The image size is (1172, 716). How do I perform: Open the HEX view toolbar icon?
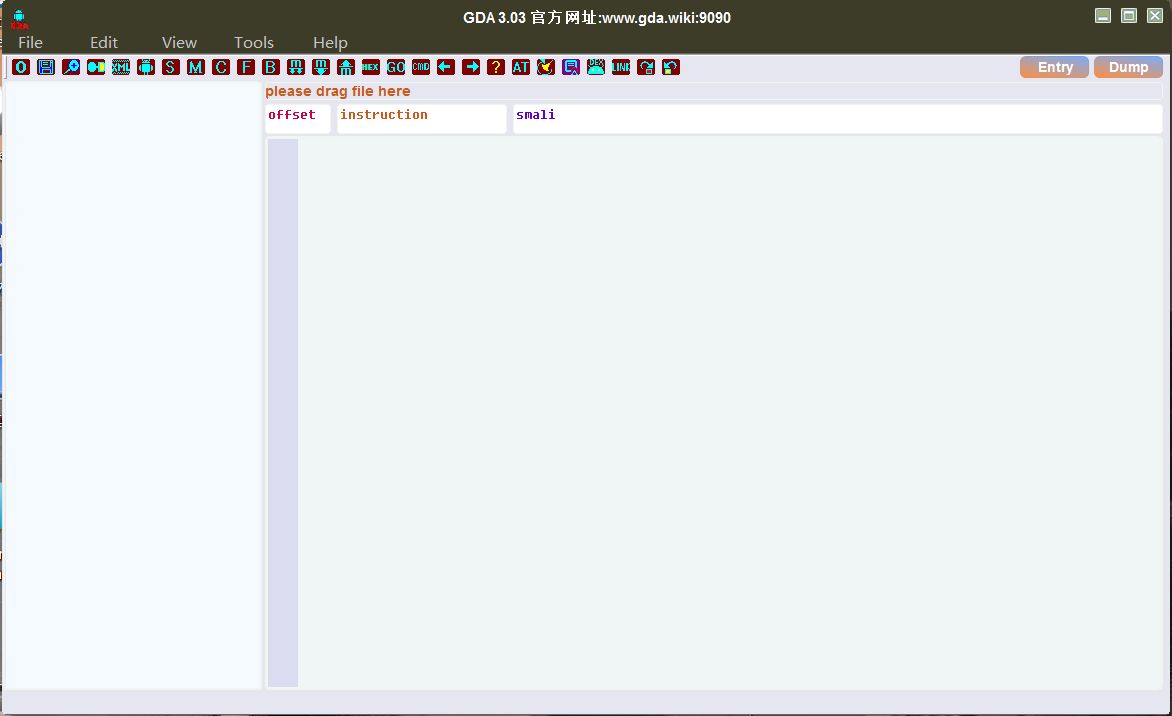(x=371, y=67)
